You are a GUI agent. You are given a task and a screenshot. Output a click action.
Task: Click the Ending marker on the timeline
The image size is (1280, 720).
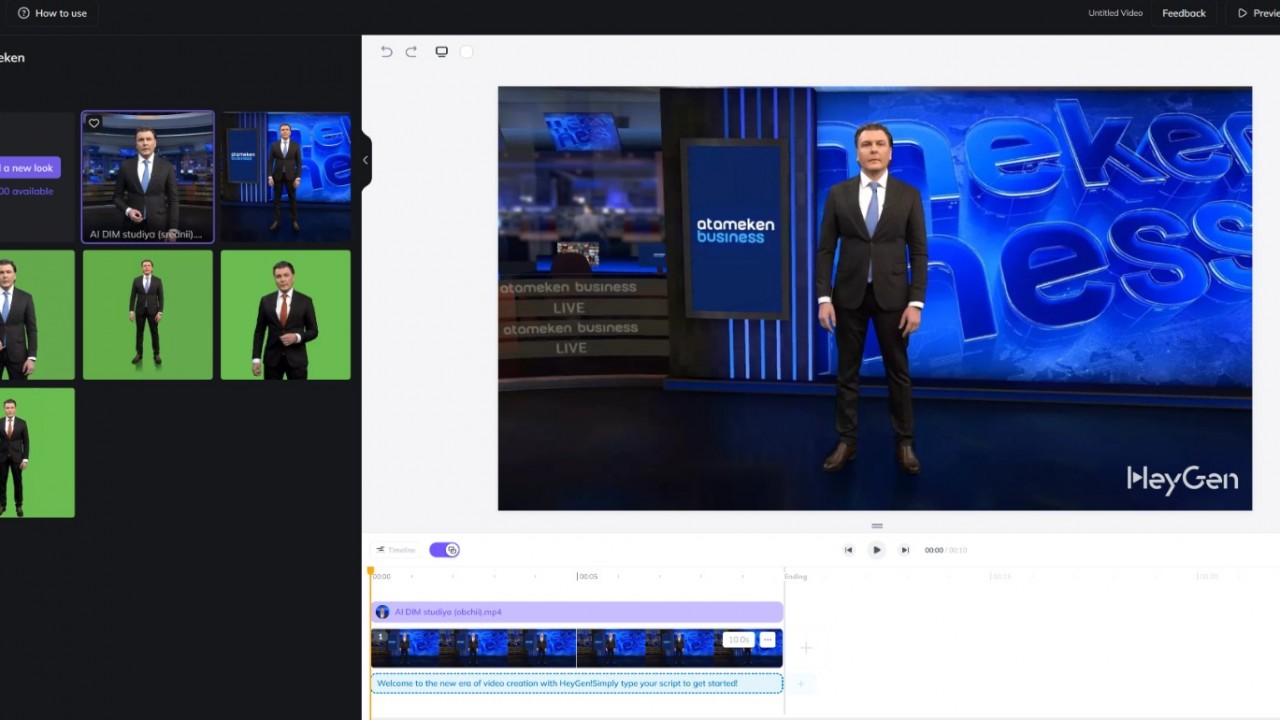[x=796, y=577]
